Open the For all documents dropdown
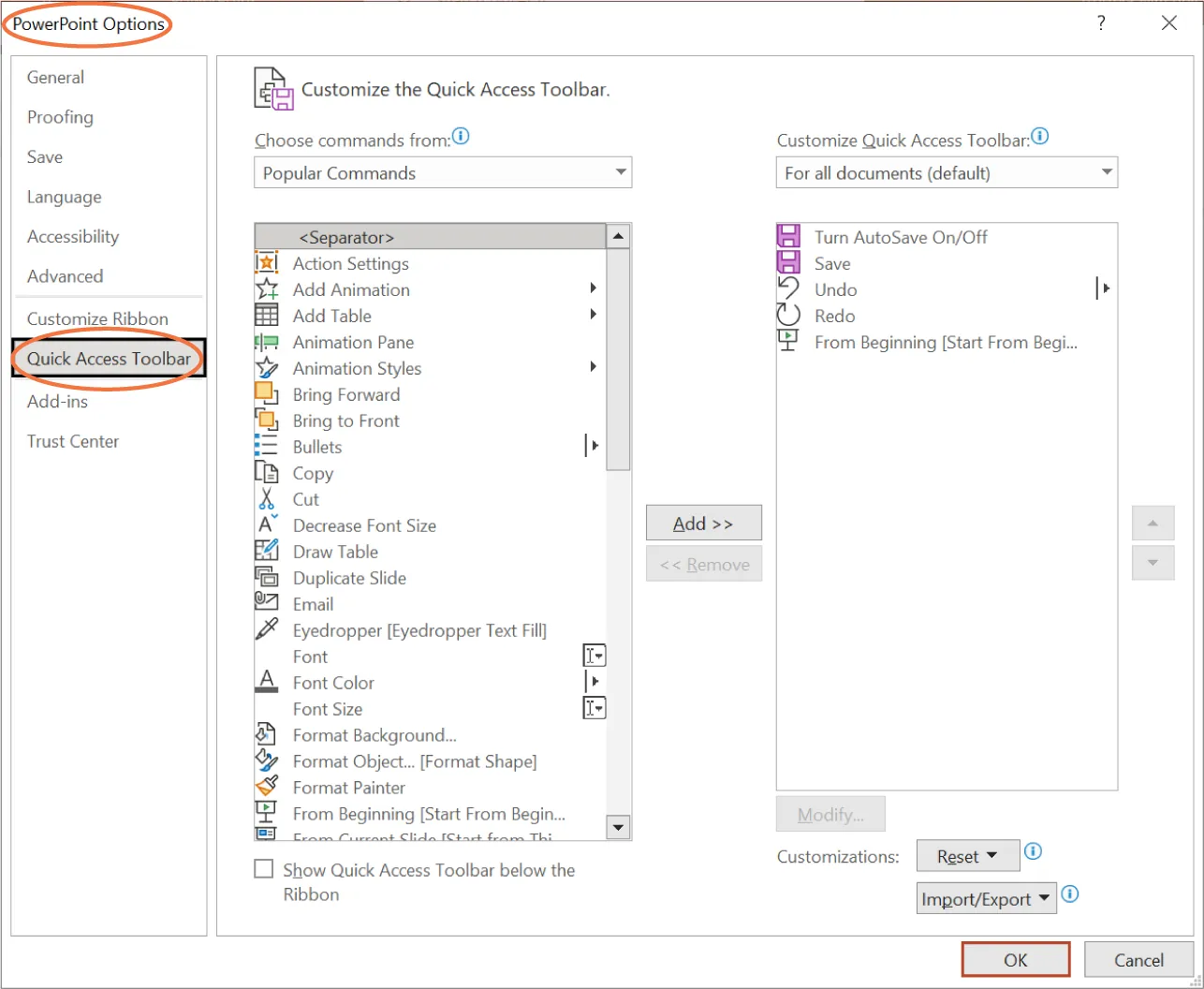 [946, 172]
